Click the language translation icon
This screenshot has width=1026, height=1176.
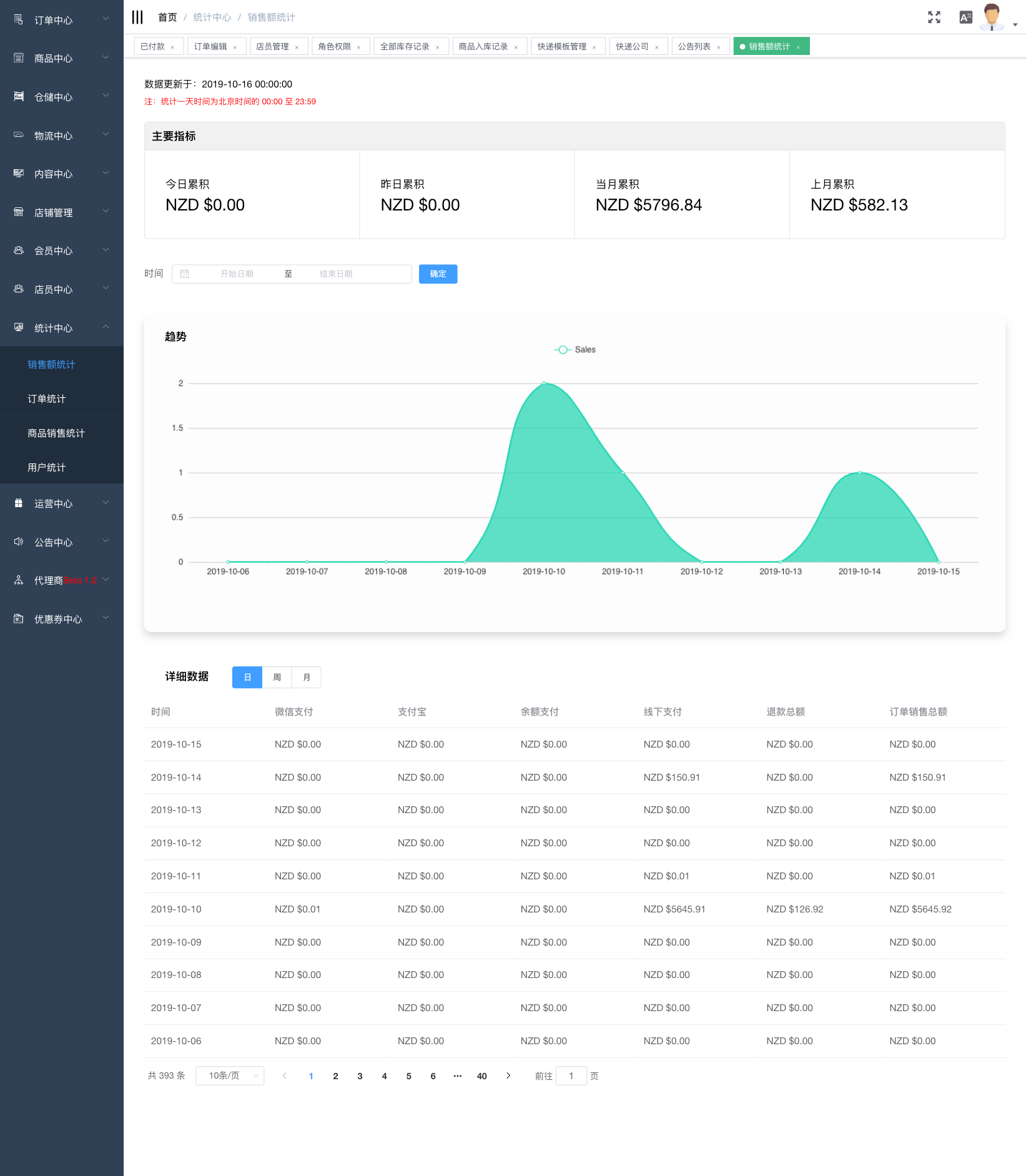pos(965,17)
